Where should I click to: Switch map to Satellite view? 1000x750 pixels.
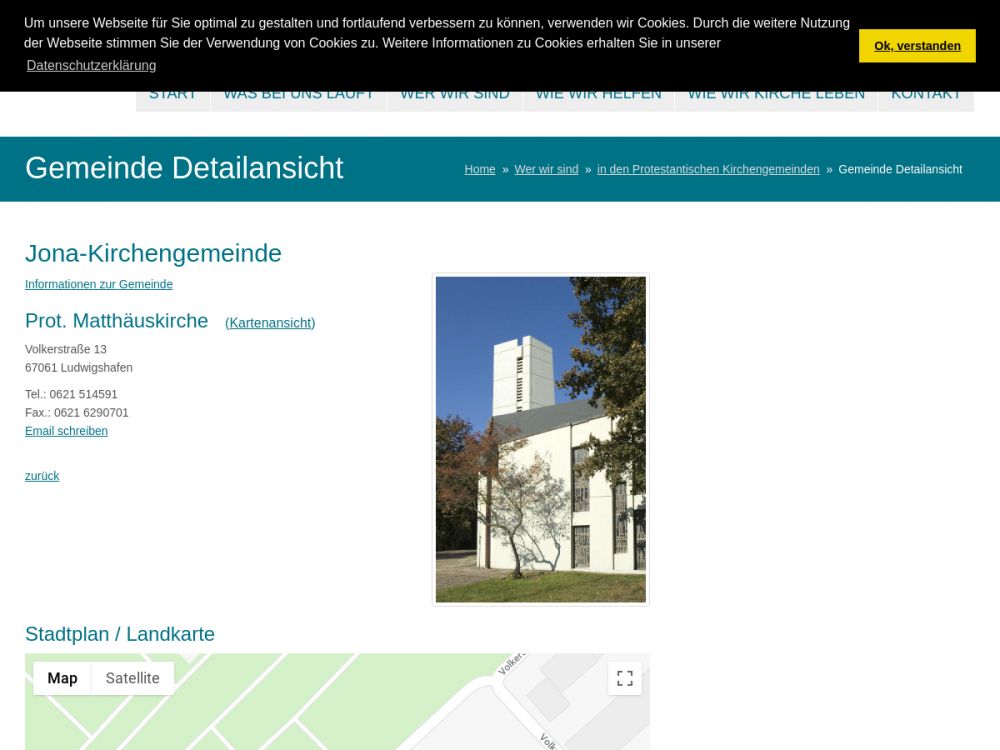(x=132, y=678)
